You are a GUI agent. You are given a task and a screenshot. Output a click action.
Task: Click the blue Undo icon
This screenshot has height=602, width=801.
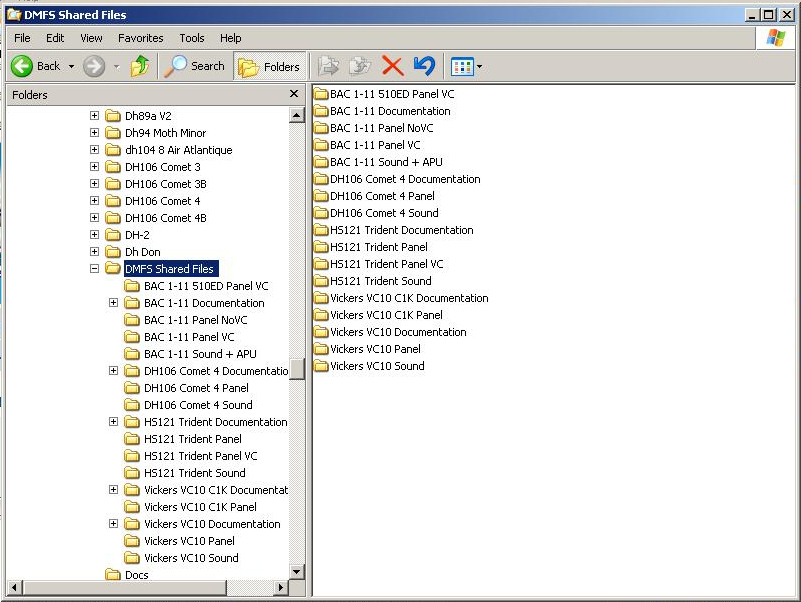(x=425, y=66)
